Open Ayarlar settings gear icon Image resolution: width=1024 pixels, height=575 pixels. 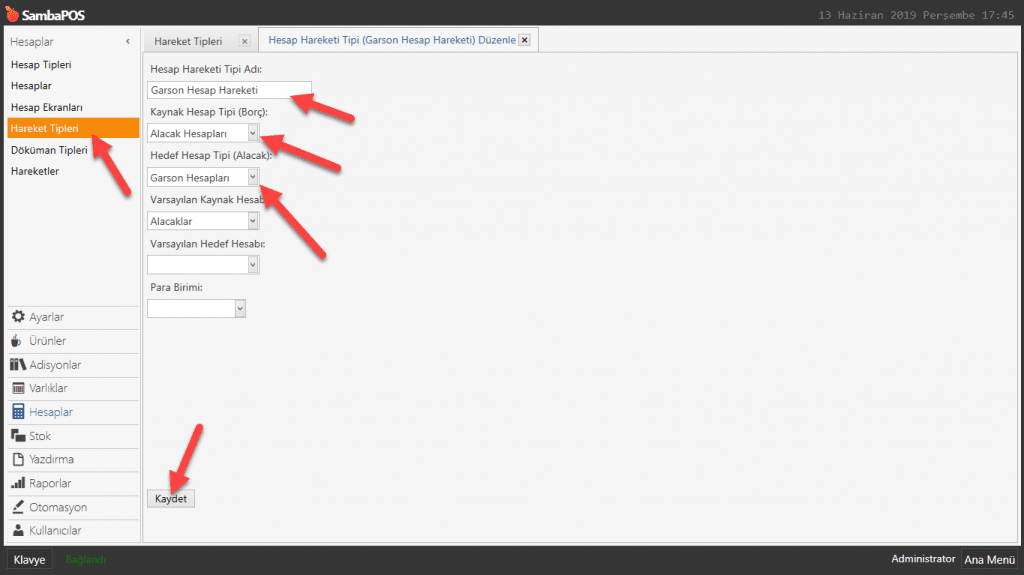[18, 317]
